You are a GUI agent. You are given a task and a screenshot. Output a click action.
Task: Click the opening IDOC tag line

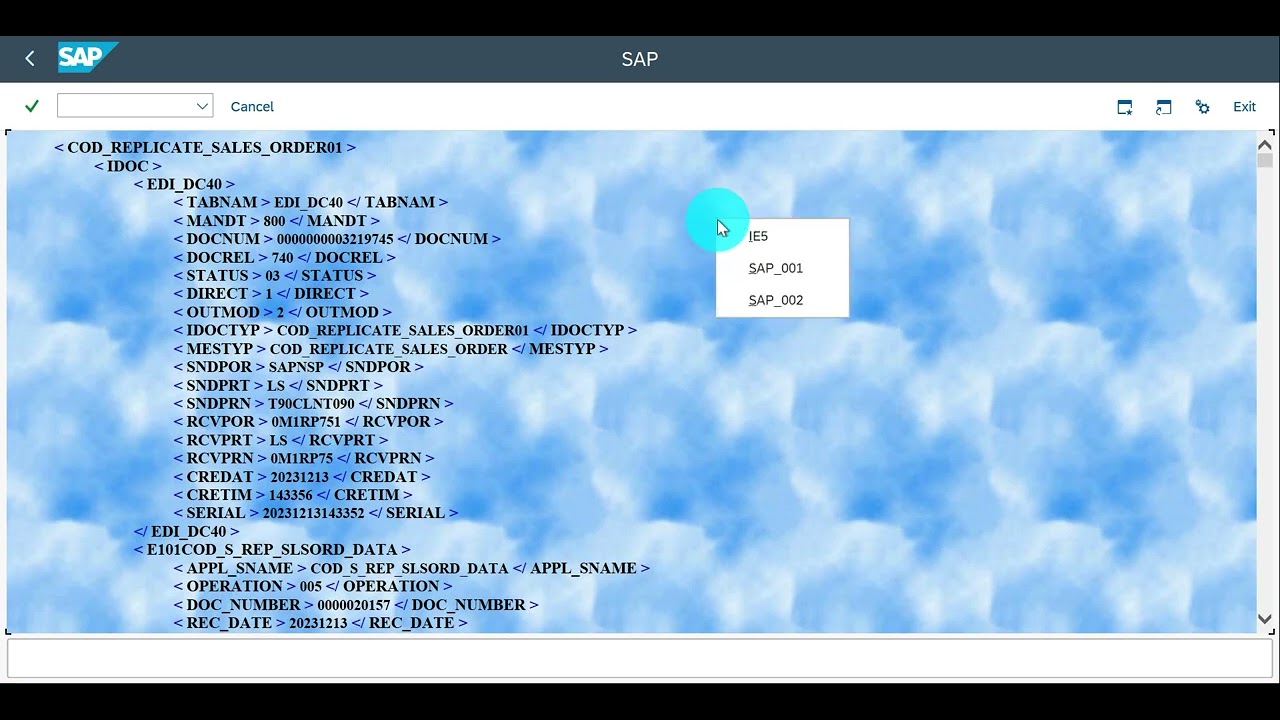[x=128, y=166]
